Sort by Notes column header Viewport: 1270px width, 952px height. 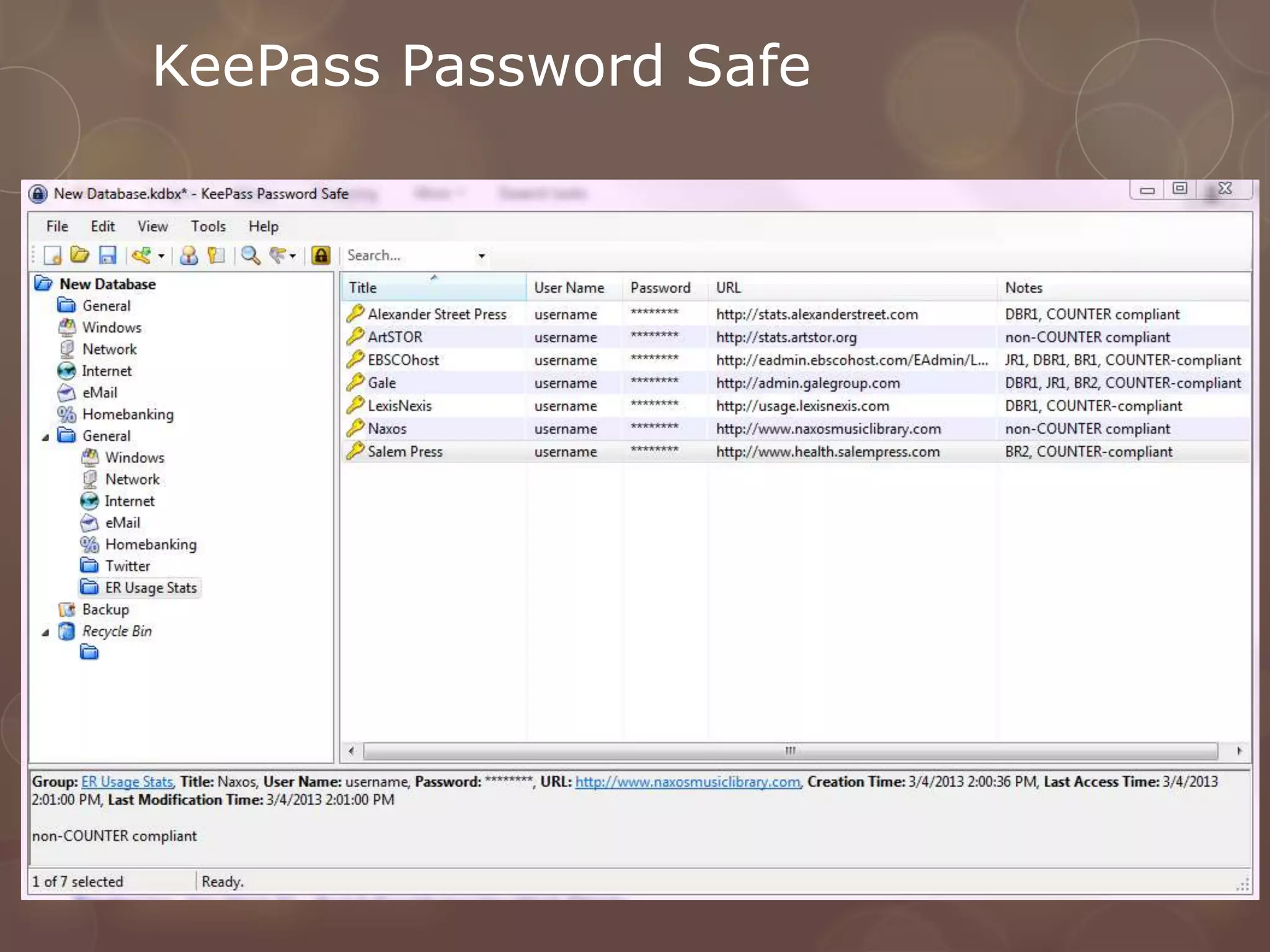[1124, 288]
